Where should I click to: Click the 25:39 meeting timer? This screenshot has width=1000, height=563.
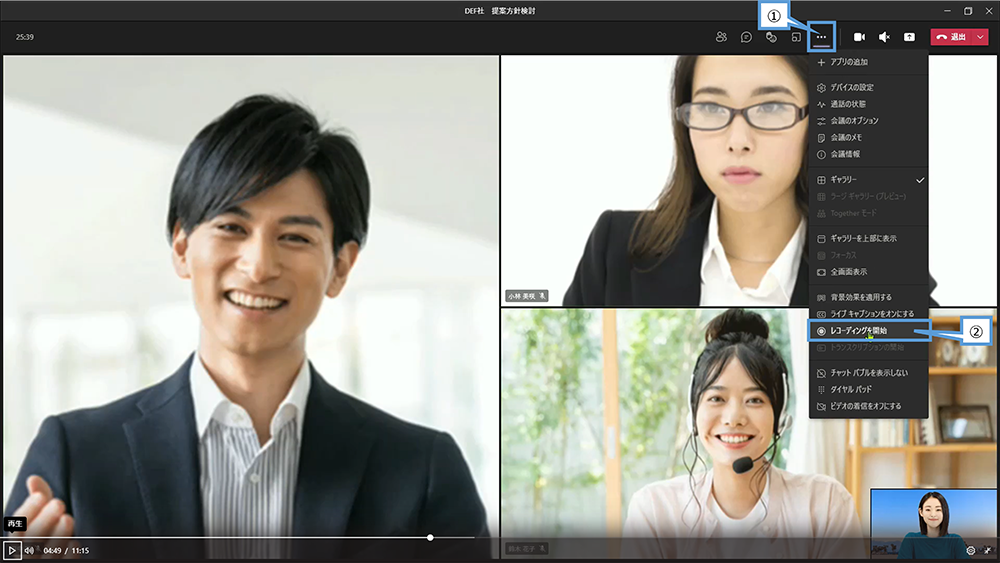tap(25, 37)
